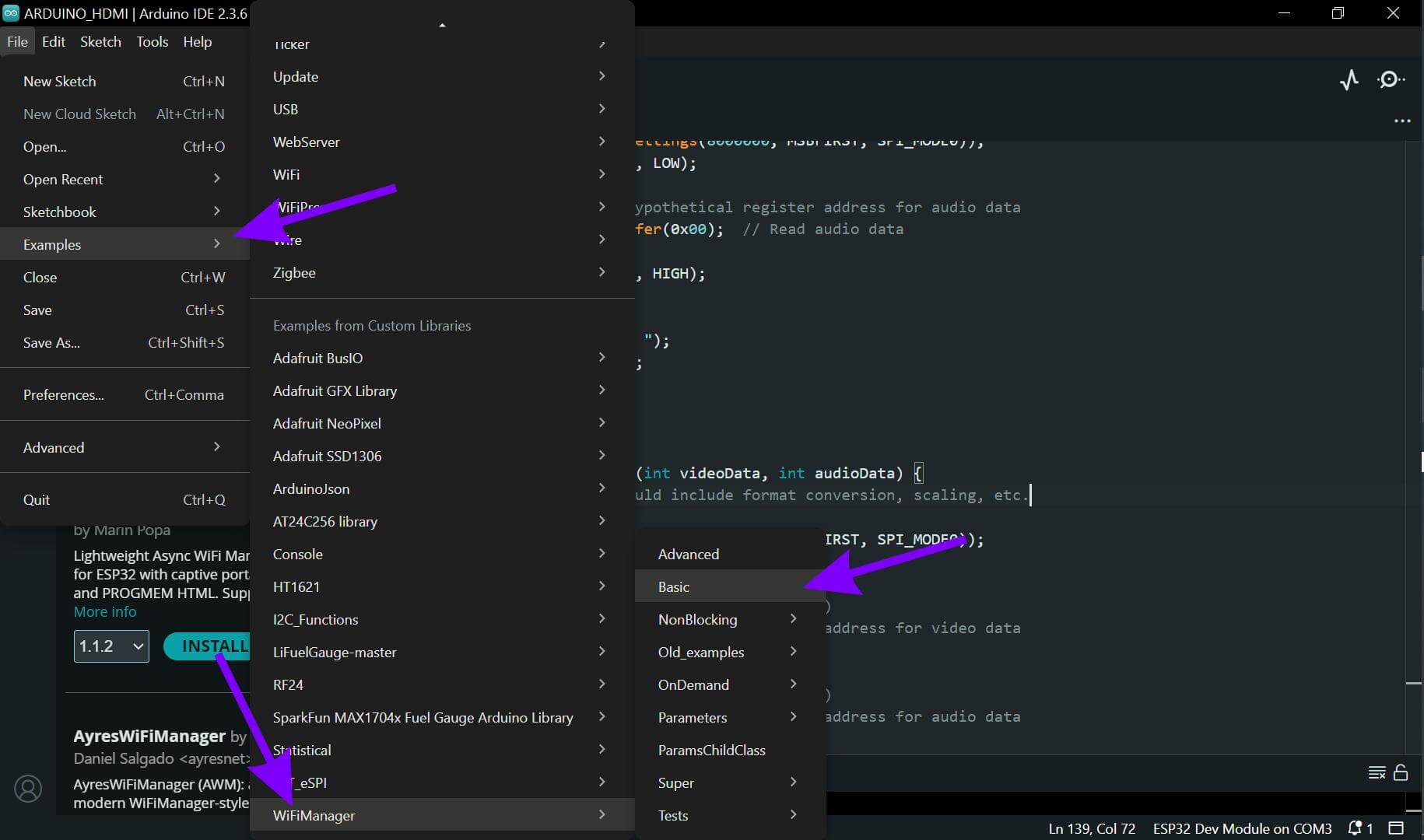The image size is (1424, 840).
Task: Expand Tests example folder
Action: 730,816
